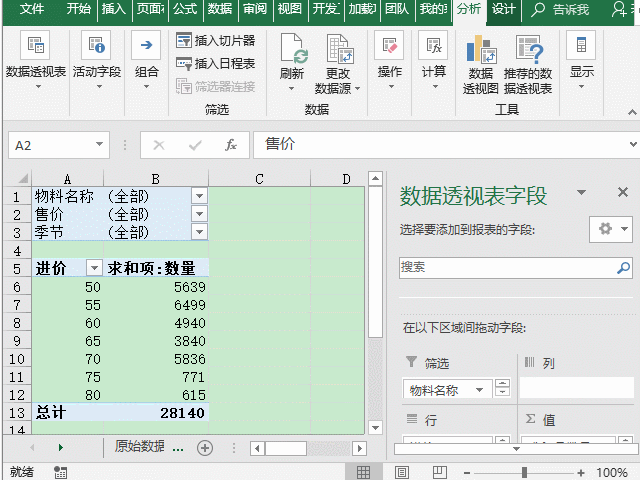
Task: Expand the formula bar
Action: 633,144
